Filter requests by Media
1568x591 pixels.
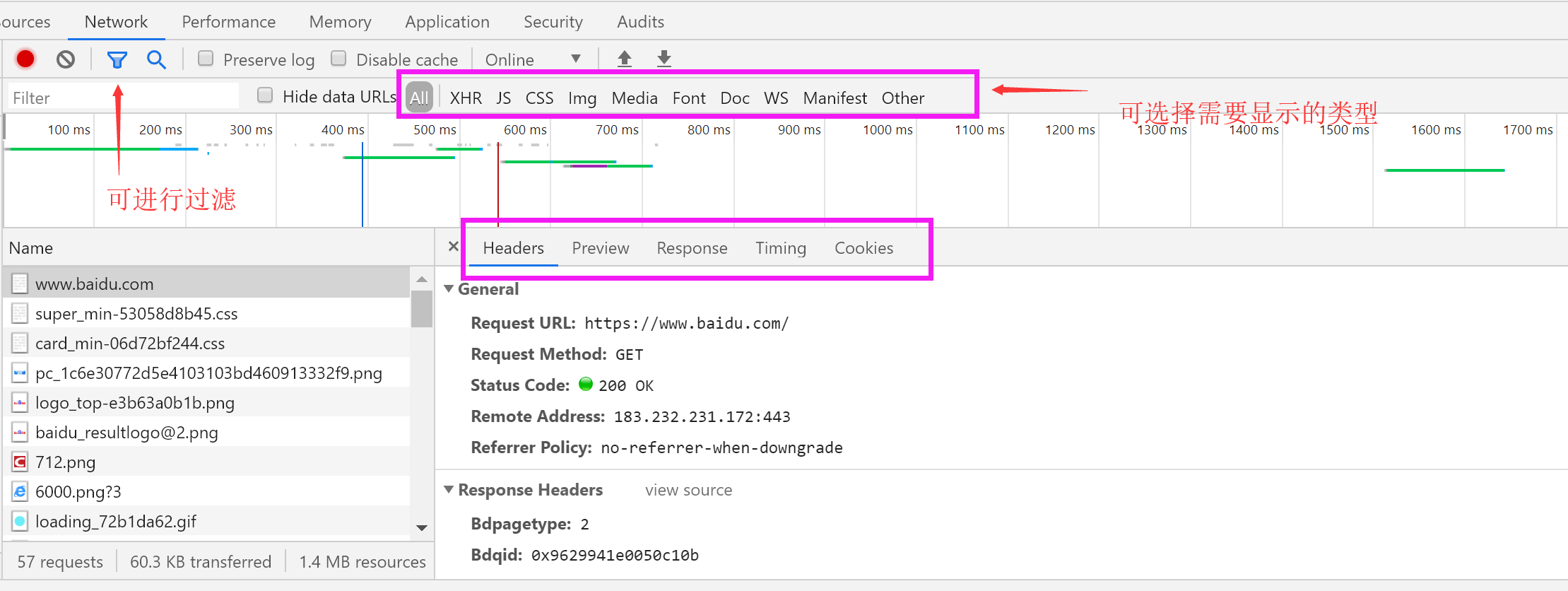[635, 98]
